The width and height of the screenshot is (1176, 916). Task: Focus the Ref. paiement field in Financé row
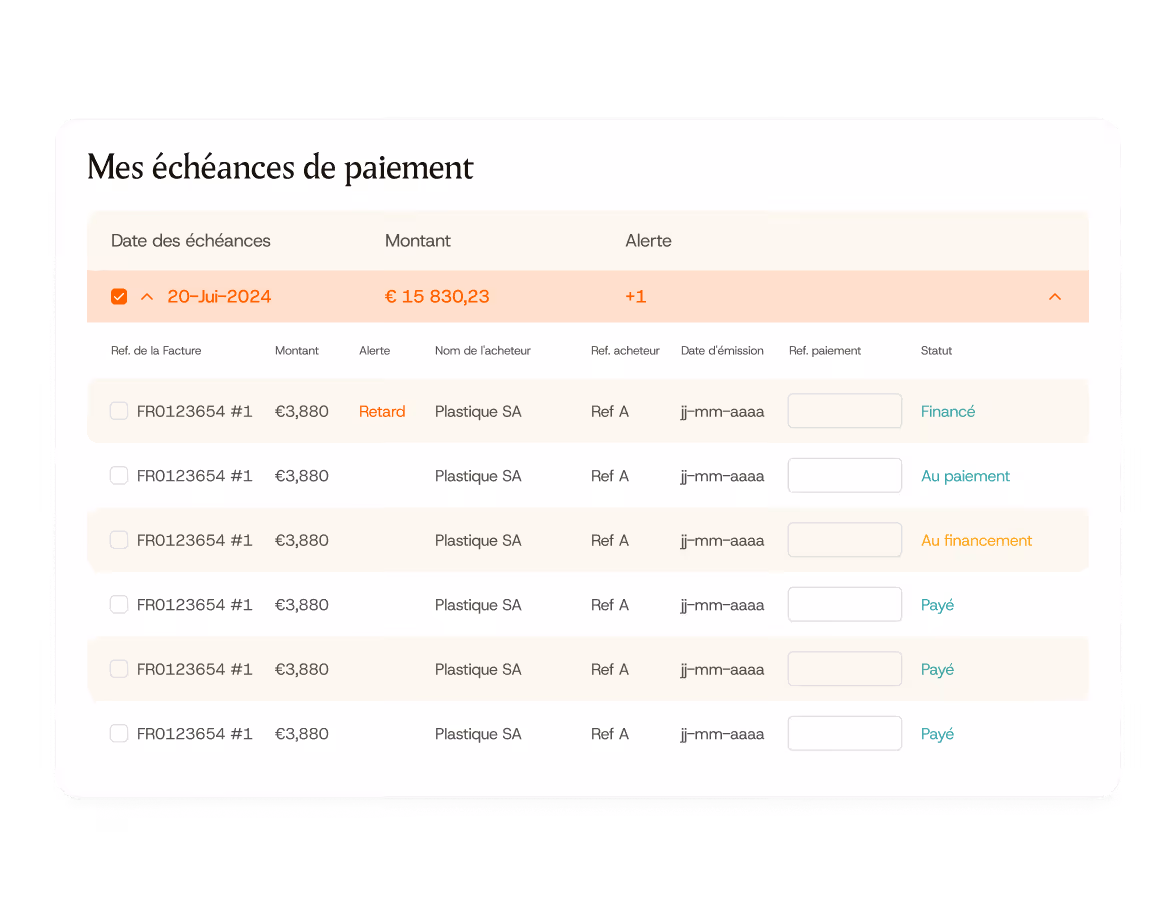click(844, 411)
